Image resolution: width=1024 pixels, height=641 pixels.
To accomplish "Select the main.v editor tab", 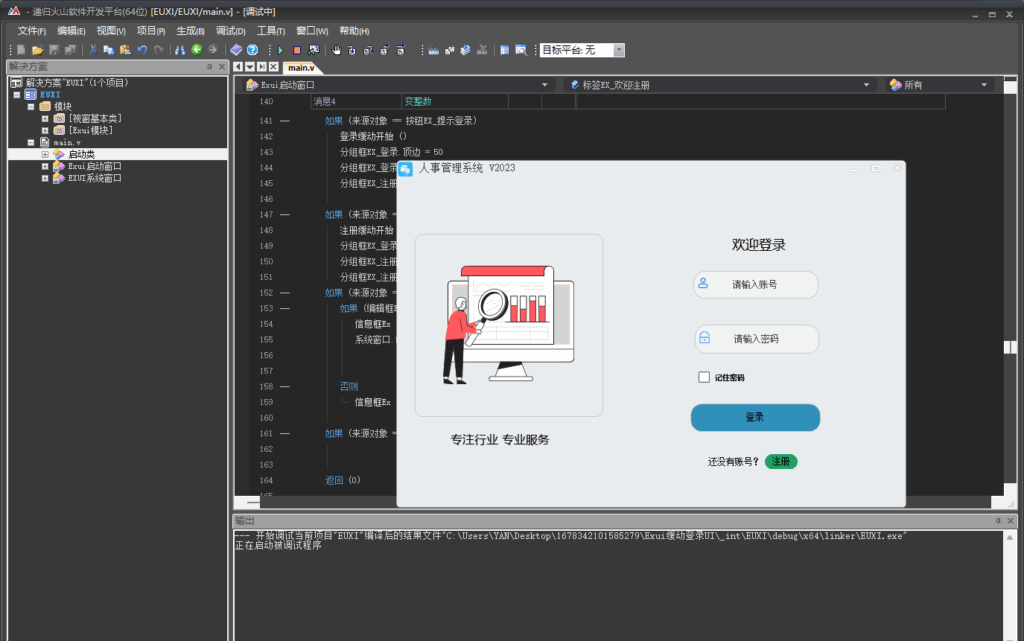I will (x=300, y=68).
